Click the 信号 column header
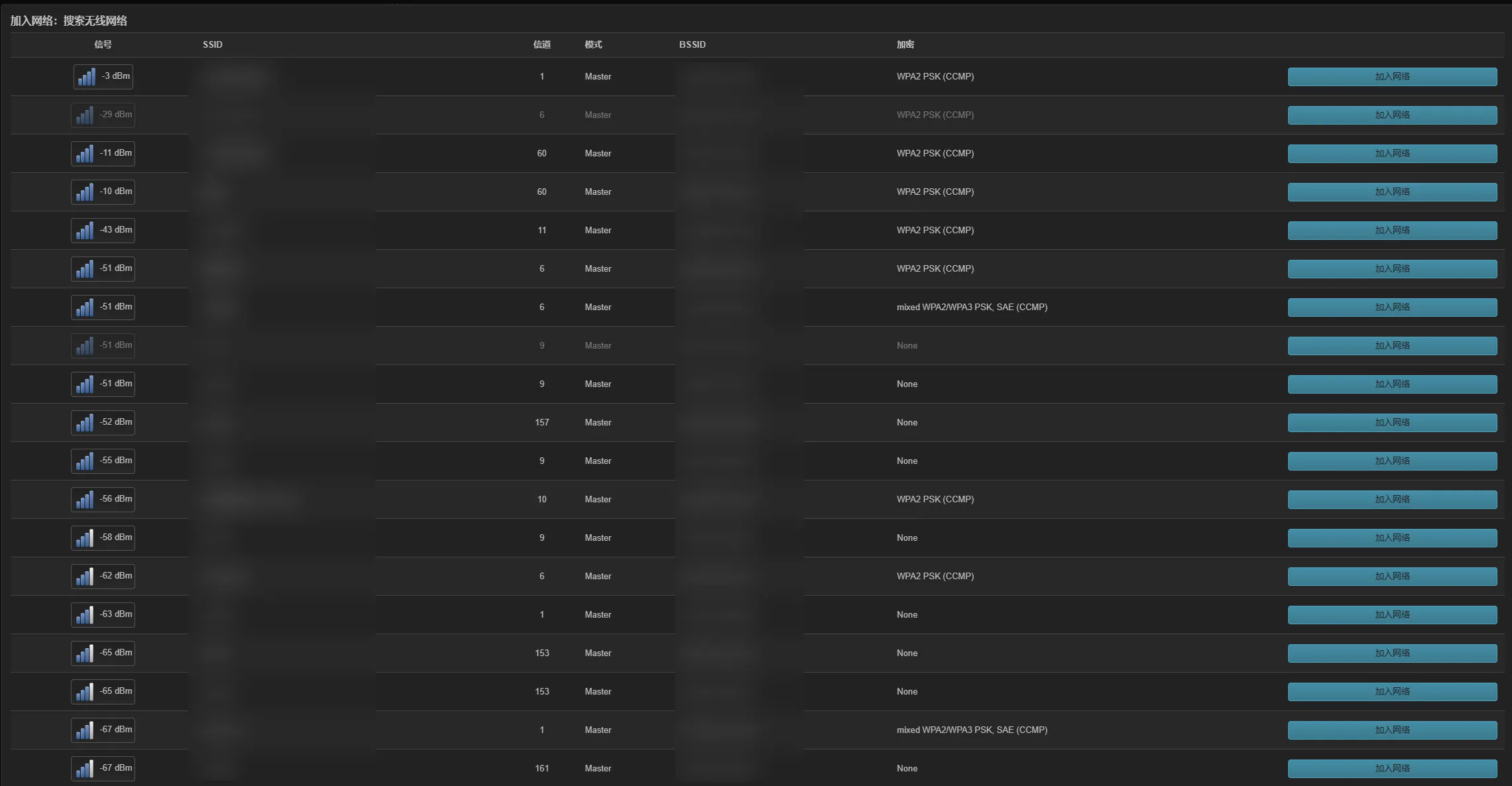 (x=103, y=44)
